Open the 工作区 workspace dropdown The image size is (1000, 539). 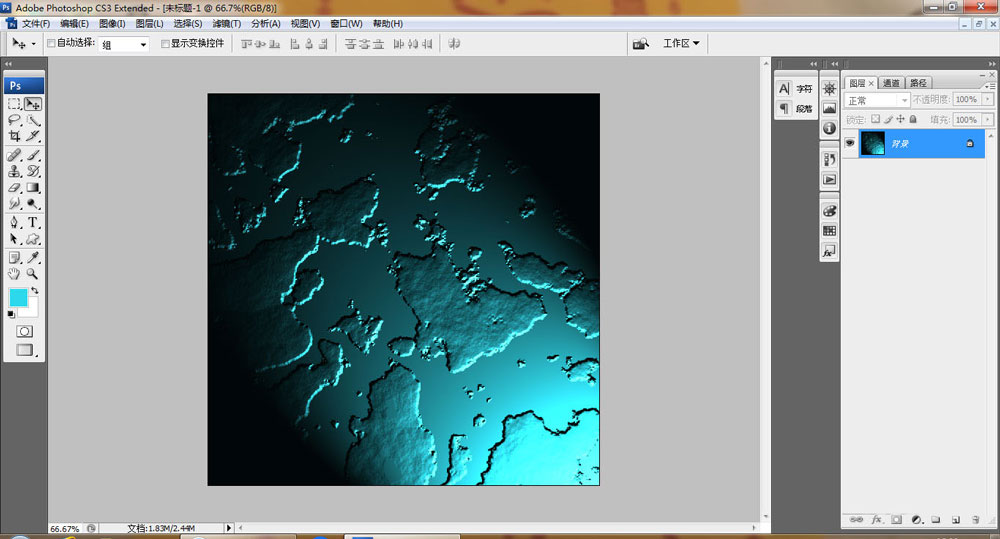pos(681,43)
